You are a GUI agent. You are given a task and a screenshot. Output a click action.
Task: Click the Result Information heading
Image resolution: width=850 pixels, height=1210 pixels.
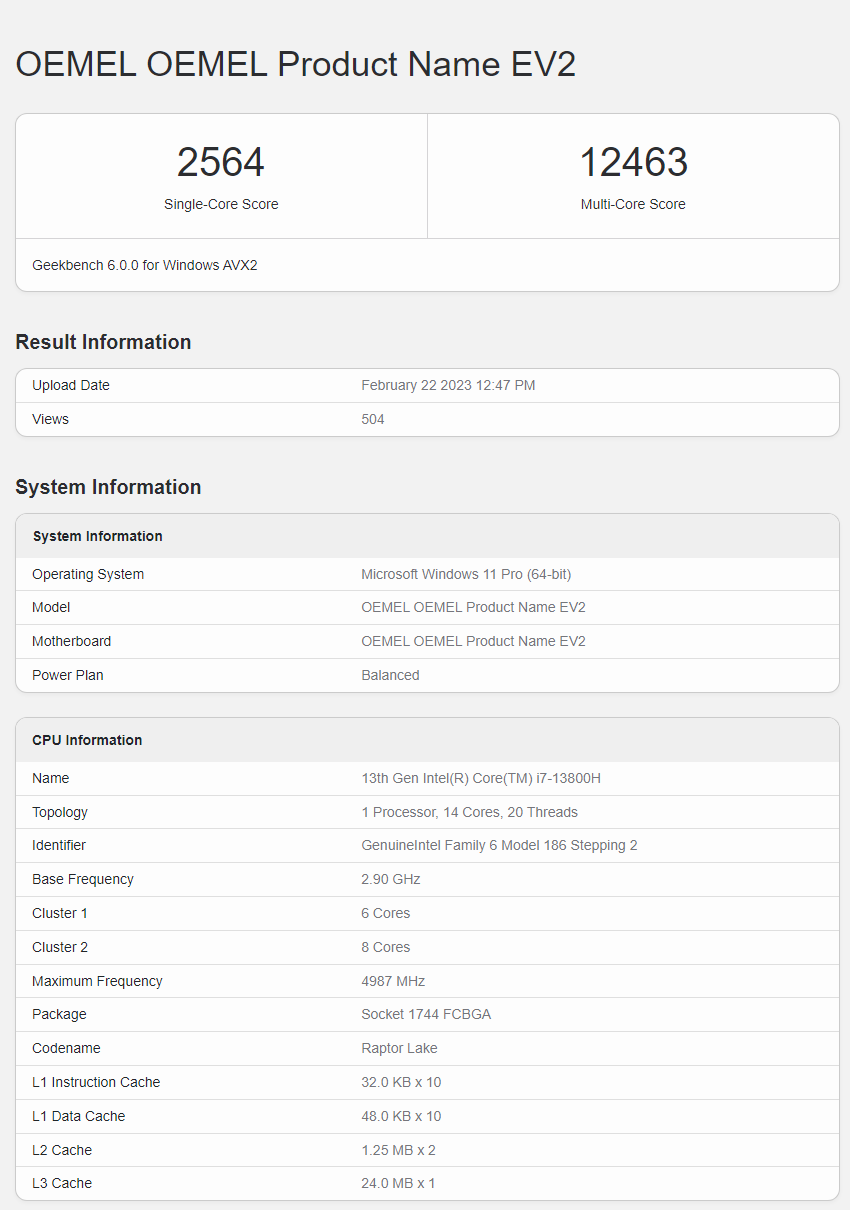pos(103,342)
